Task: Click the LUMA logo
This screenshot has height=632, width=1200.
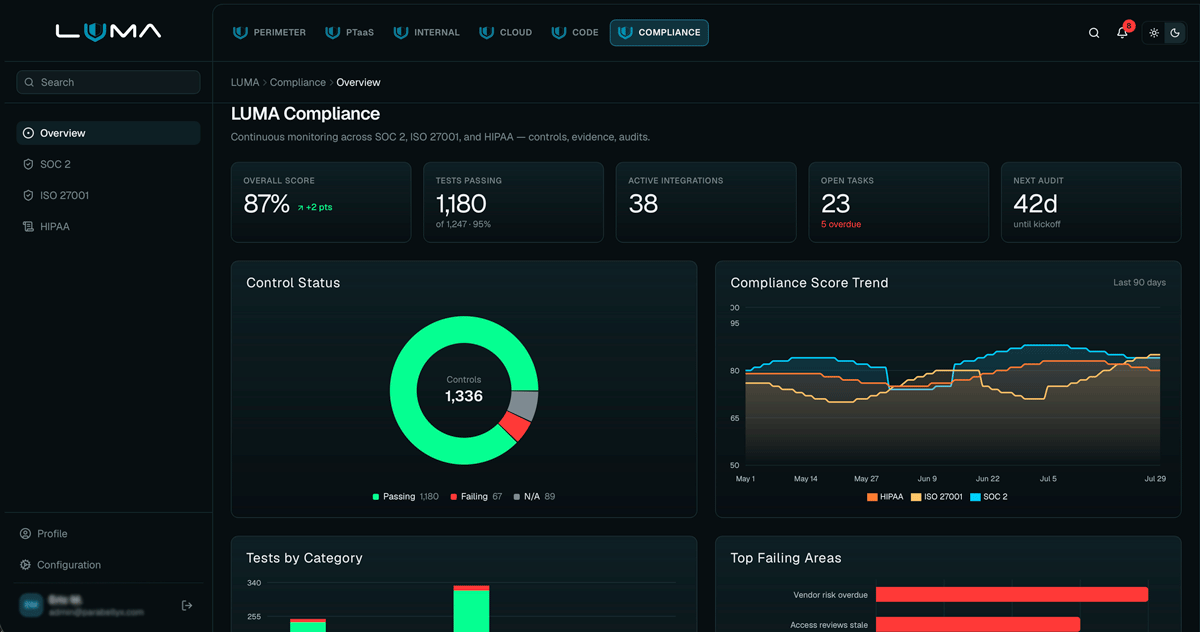Action: tap(108, 32)
